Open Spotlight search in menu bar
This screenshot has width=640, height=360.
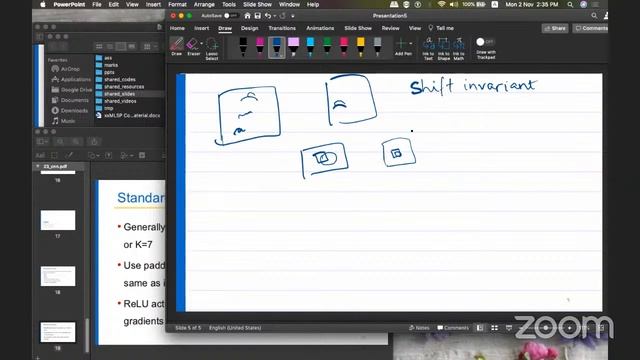pos(570,4)
